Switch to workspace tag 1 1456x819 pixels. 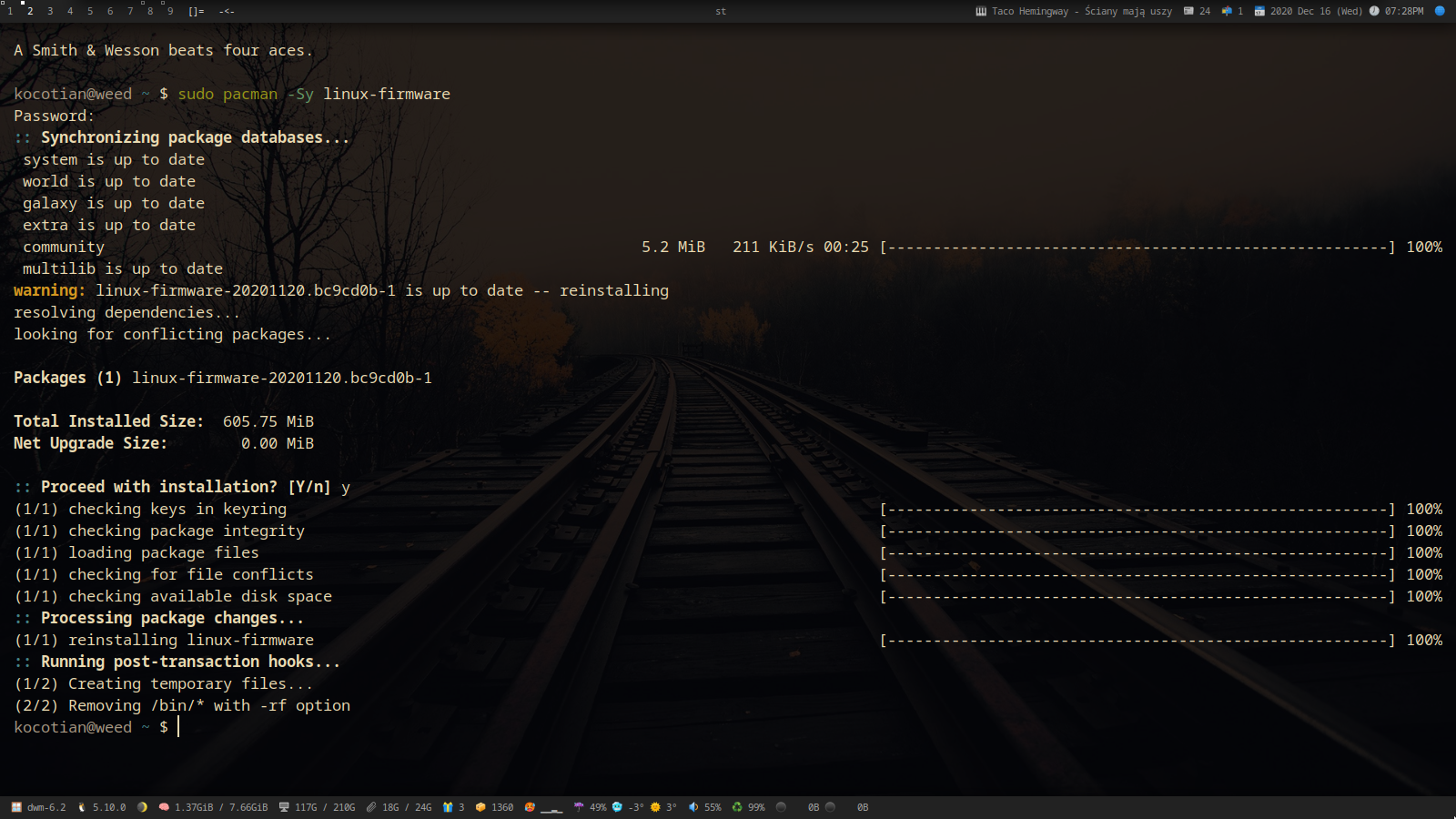10,11
